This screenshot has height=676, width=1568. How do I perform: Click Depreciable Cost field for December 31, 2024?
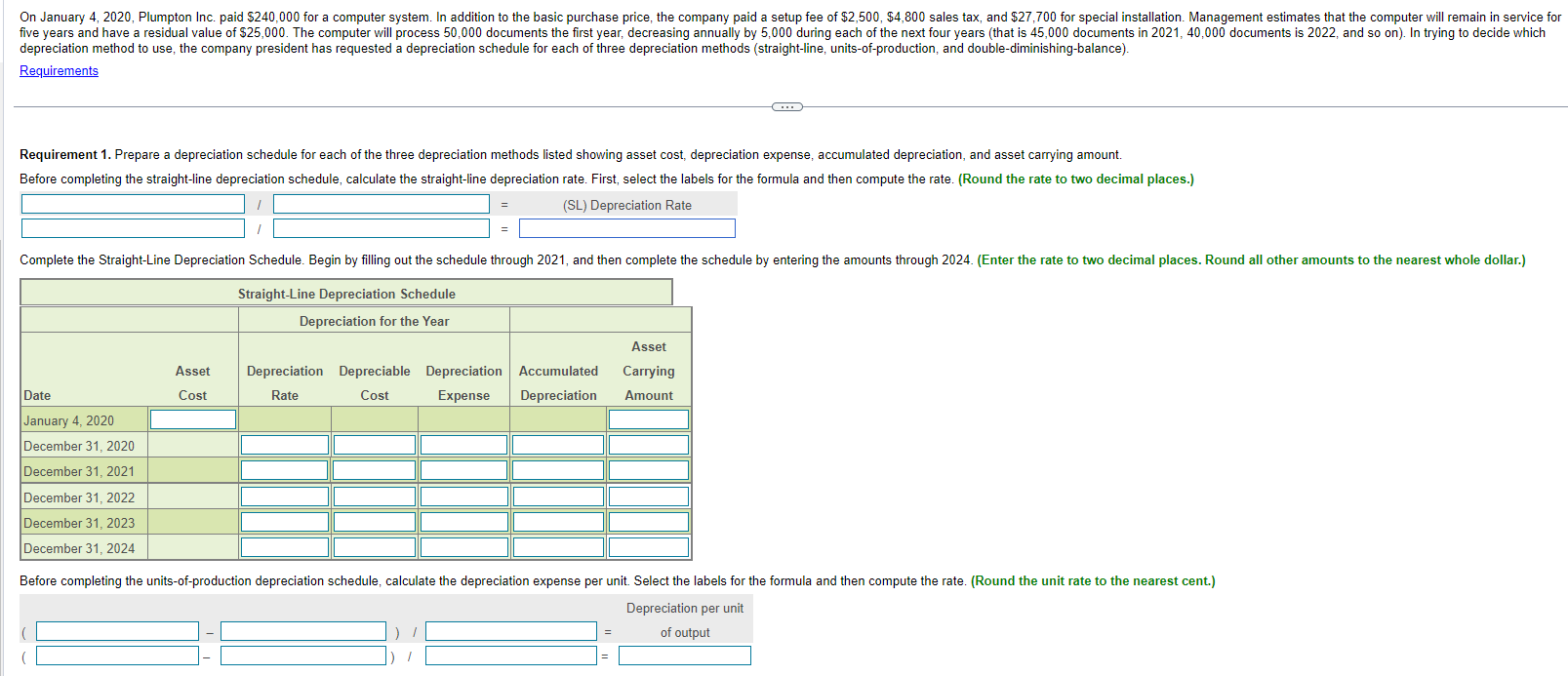(375, 547)
